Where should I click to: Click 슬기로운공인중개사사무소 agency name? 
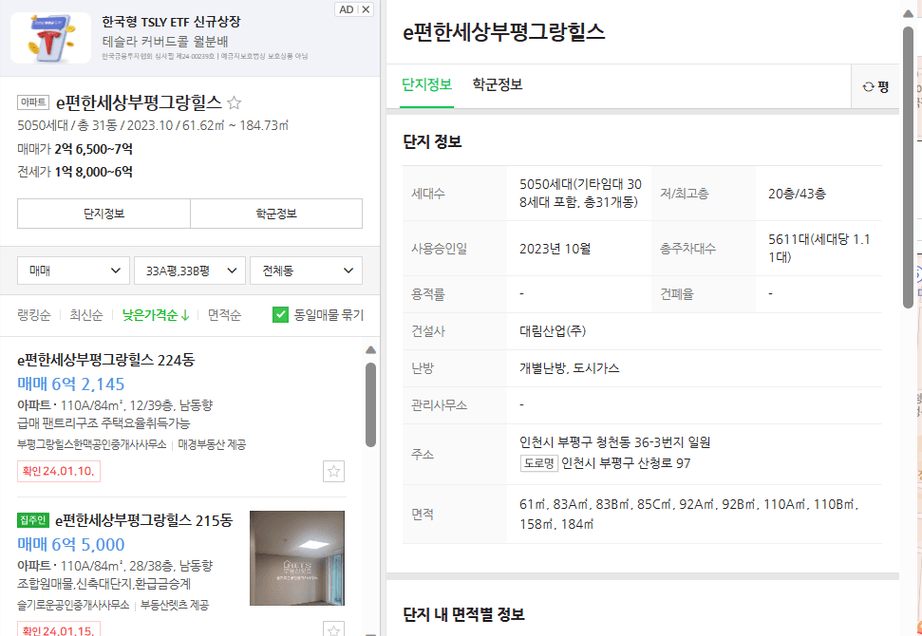(74, 605)
